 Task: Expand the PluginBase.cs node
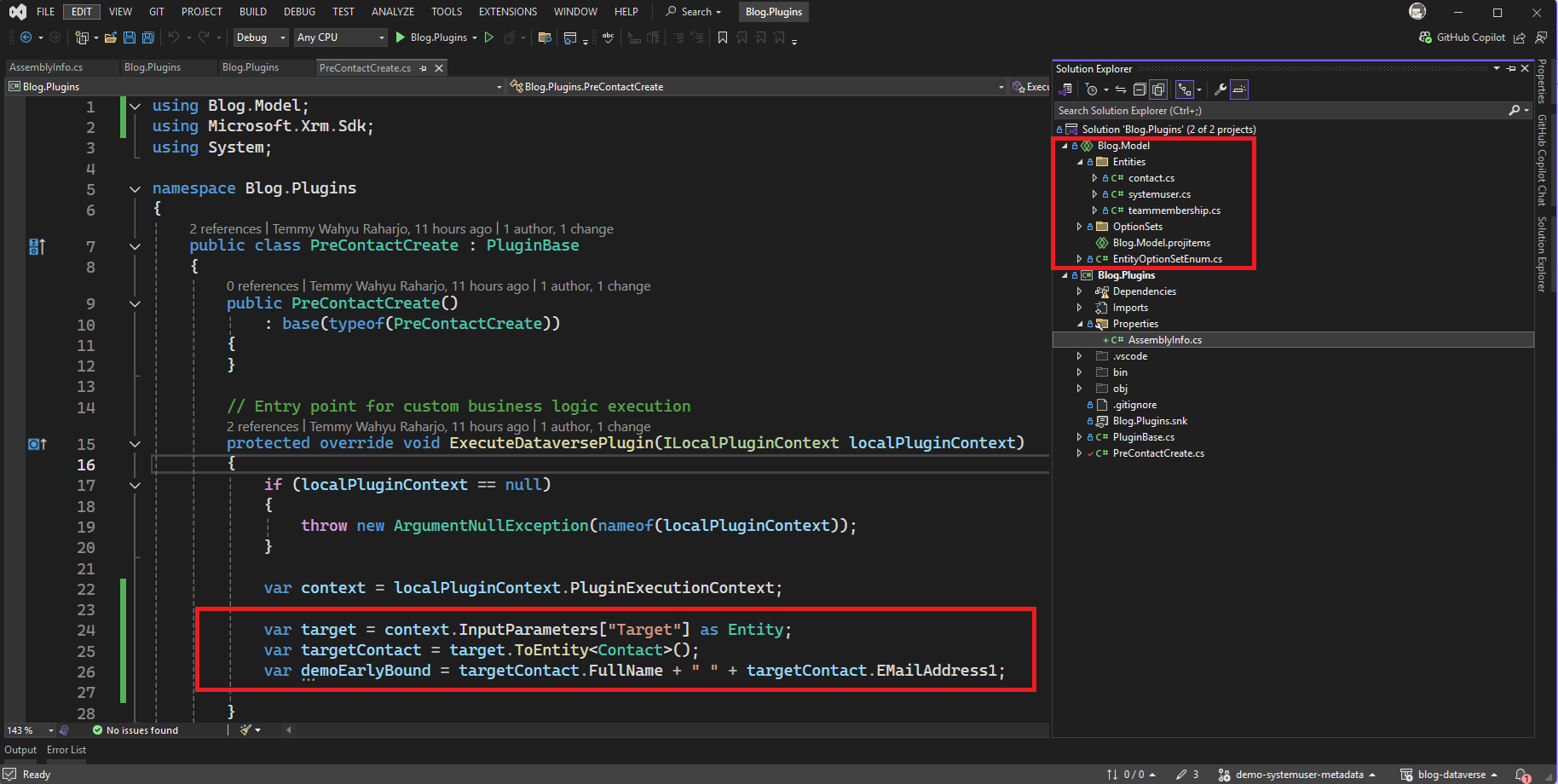click(1080, 437)
